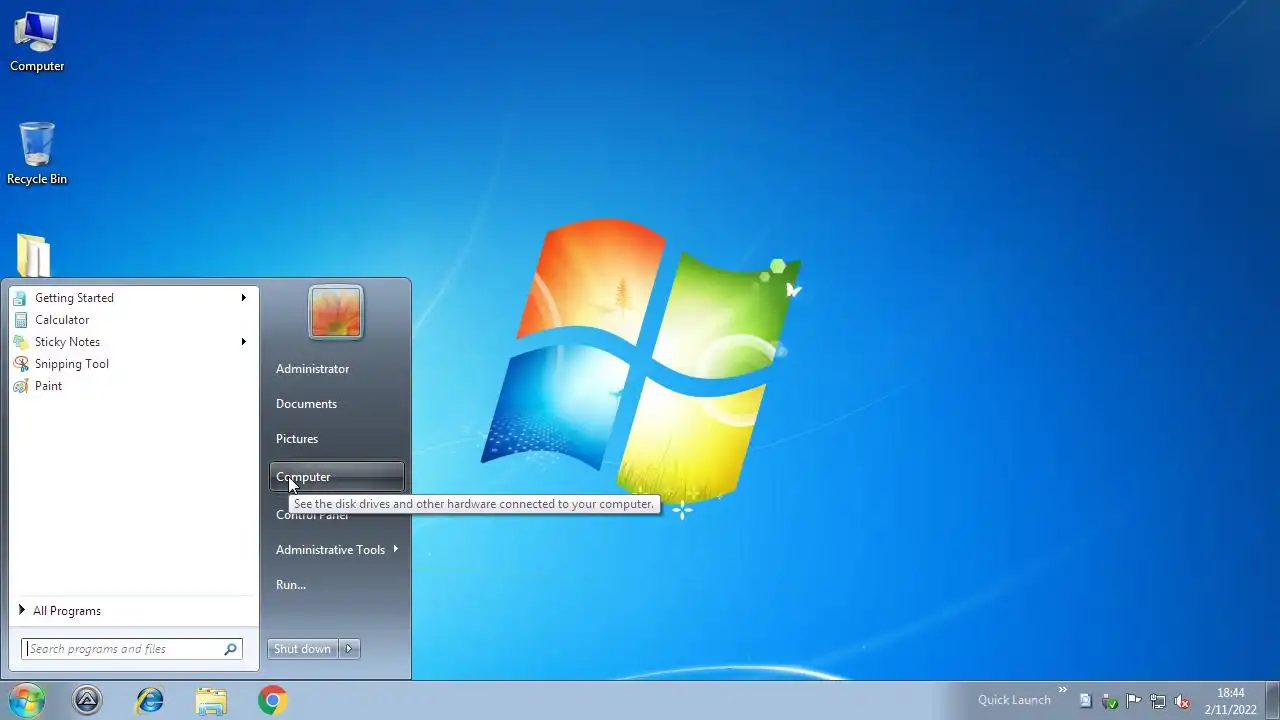Click the magnifier icon in search box
The image size is (1280, 720).
coord(230,649)
